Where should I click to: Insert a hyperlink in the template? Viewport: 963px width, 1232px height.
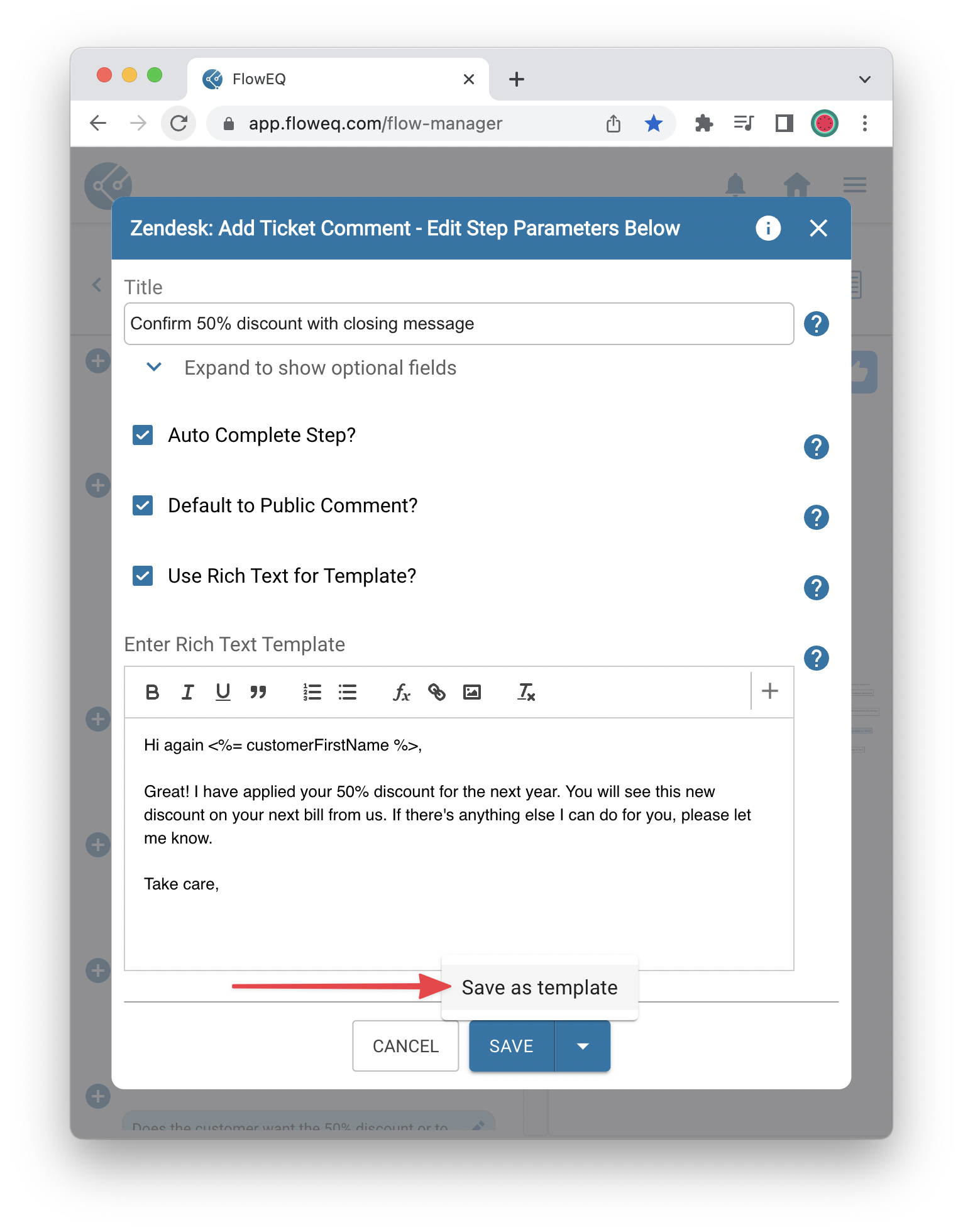pyautogui.click(x=436, y=692)
